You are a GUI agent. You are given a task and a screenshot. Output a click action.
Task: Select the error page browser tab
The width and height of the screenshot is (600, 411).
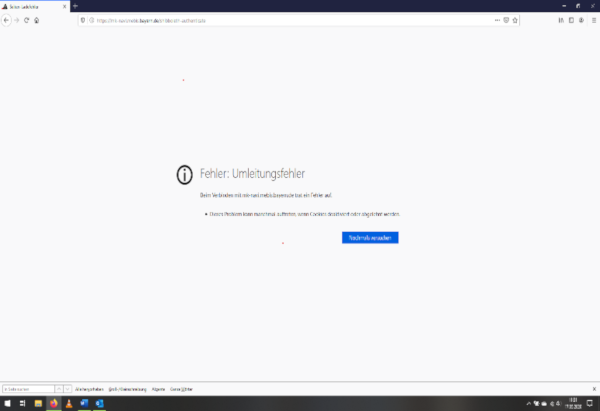pyautogui.click(x=30, y=6)
